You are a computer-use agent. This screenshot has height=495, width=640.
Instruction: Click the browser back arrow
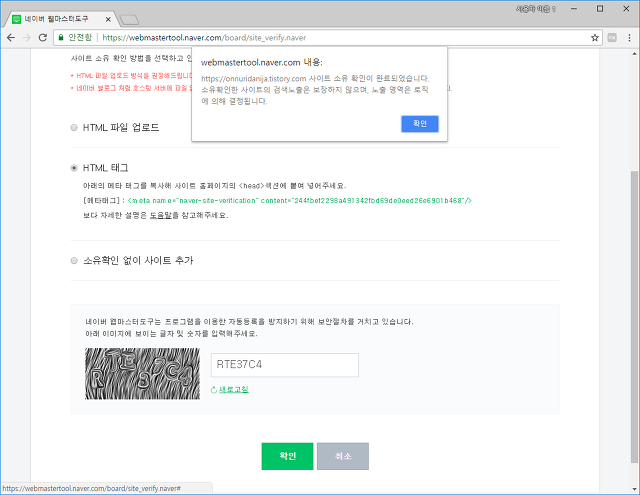[x=11, y=38]
